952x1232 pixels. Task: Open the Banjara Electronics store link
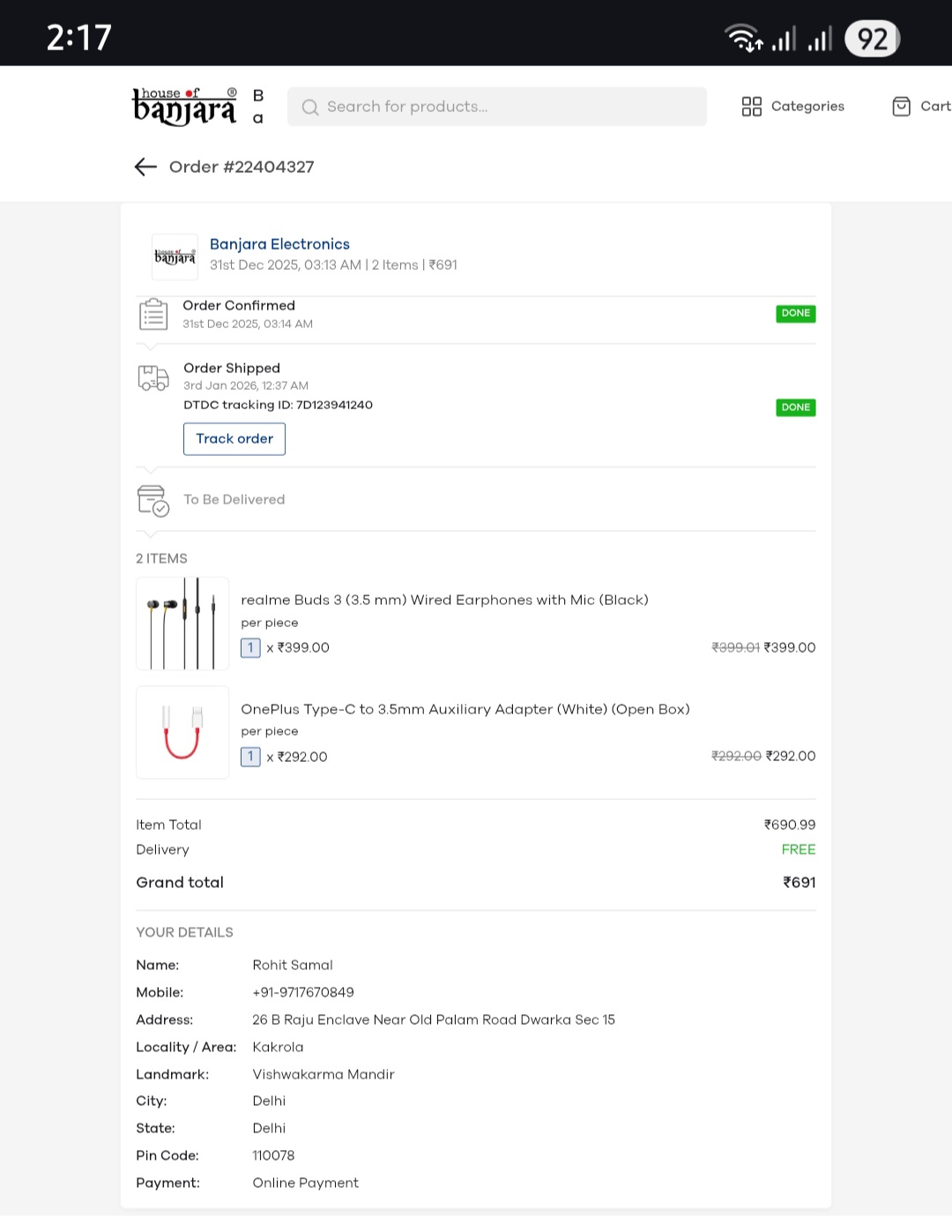click(279, 244)
